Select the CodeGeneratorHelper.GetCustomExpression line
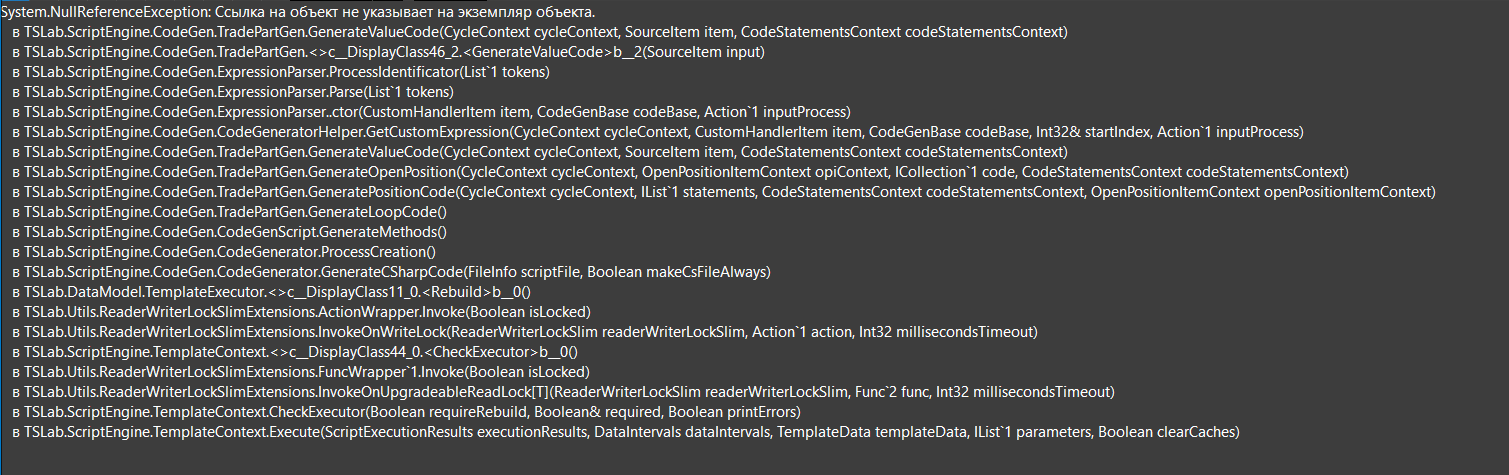 click(x=658, y=132)
